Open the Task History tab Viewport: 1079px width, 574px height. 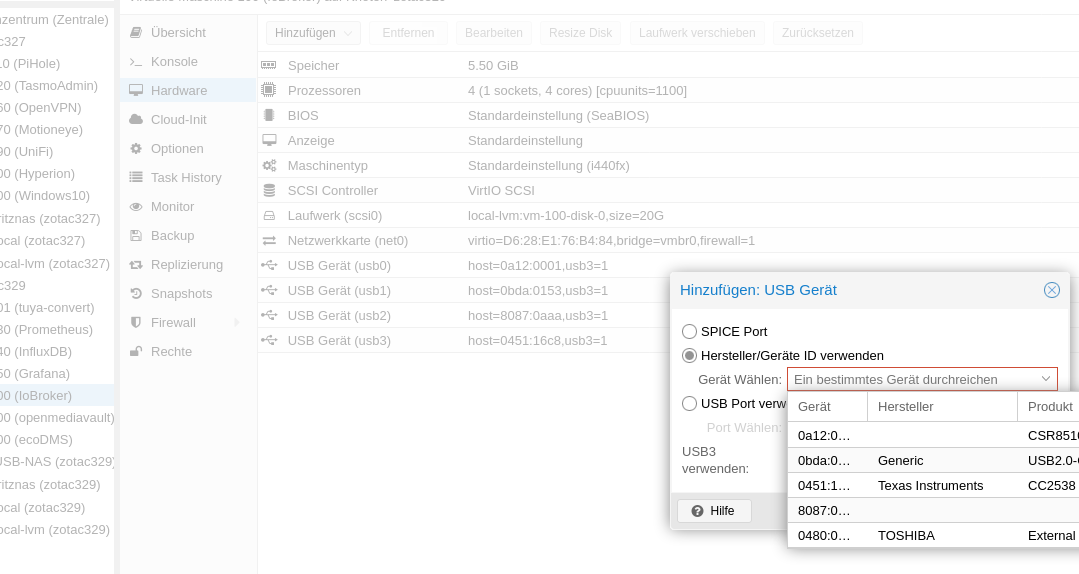(x=186, y=178)
